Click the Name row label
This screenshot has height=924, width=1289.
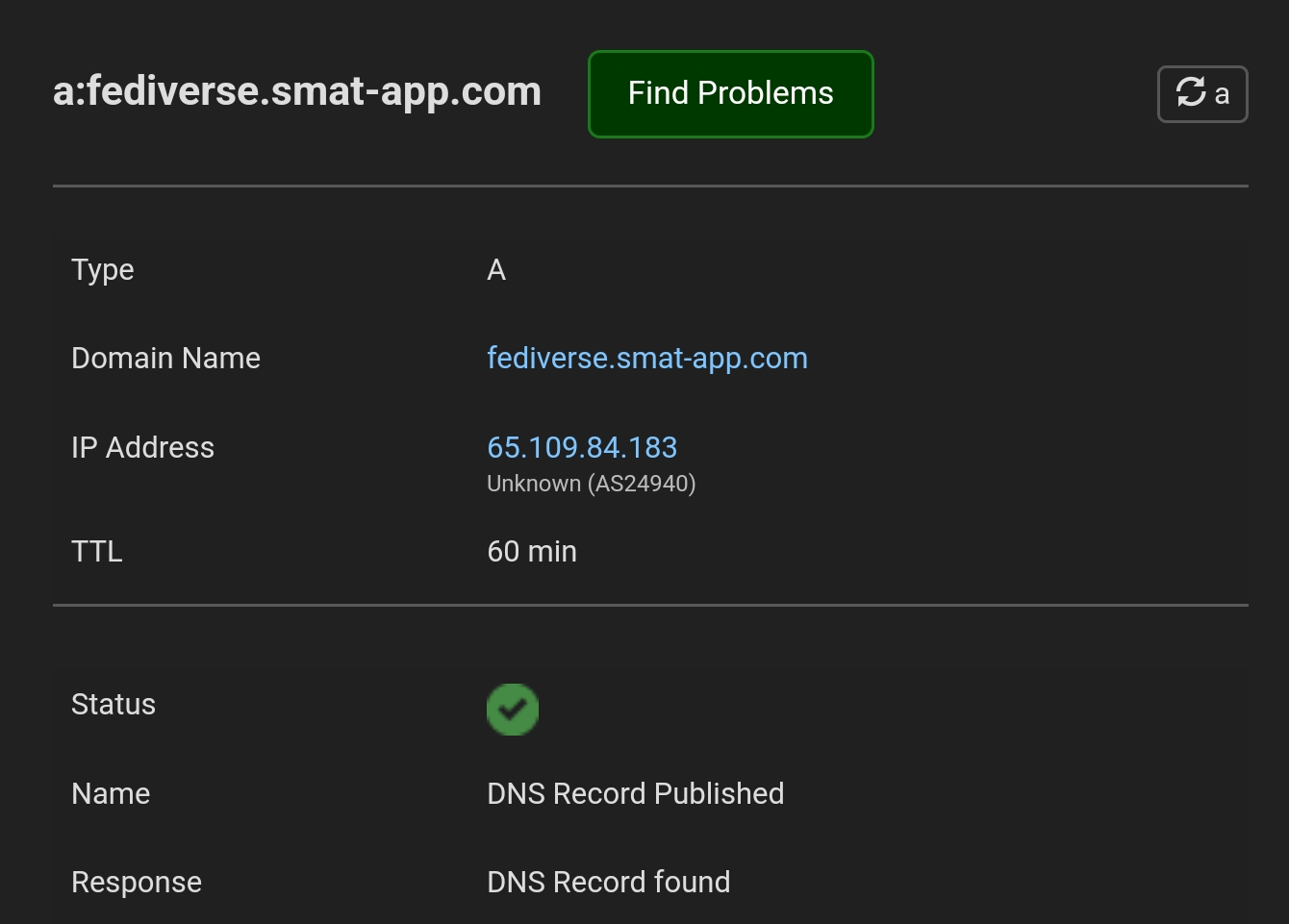(x=111, y=794)
